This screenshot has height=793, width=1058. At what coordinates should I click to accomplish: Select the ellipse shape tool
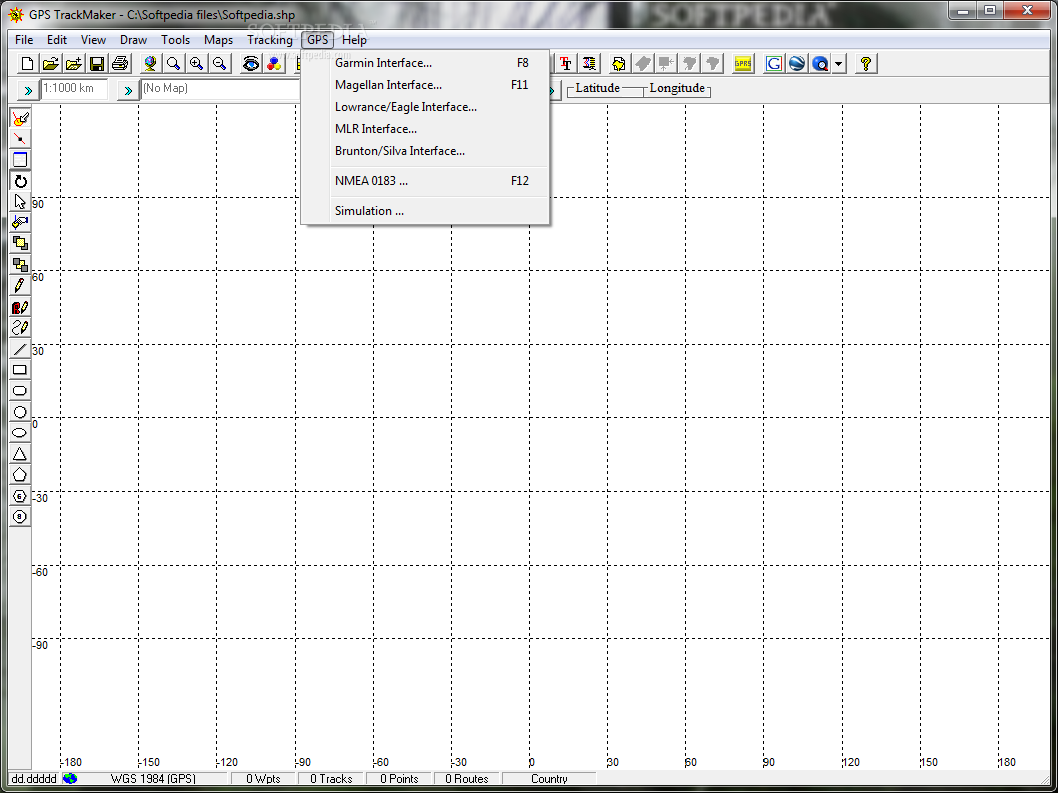click(20, 433)
